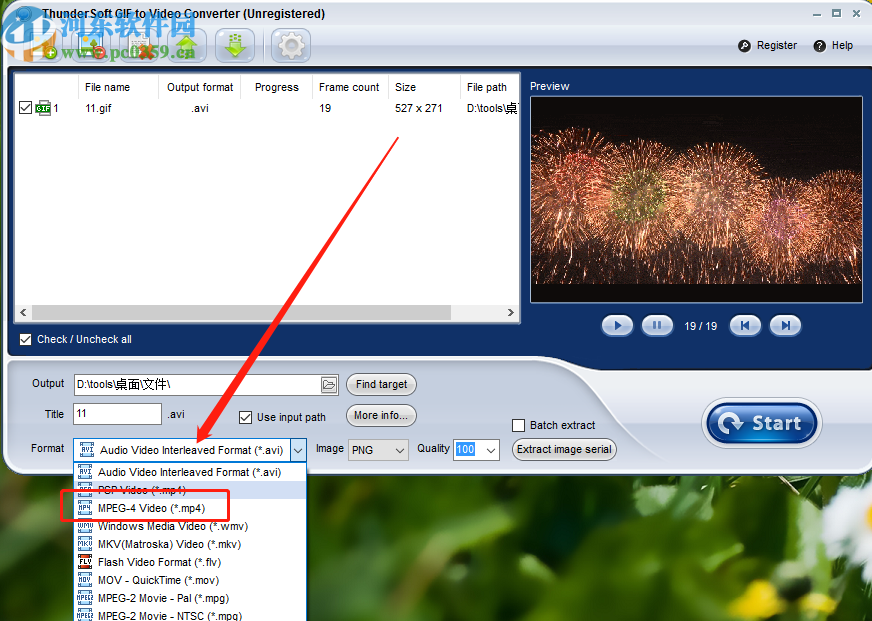Select PSP Video (*.mp4) option
The image size is (872, 621).
(x=190, y=490)
